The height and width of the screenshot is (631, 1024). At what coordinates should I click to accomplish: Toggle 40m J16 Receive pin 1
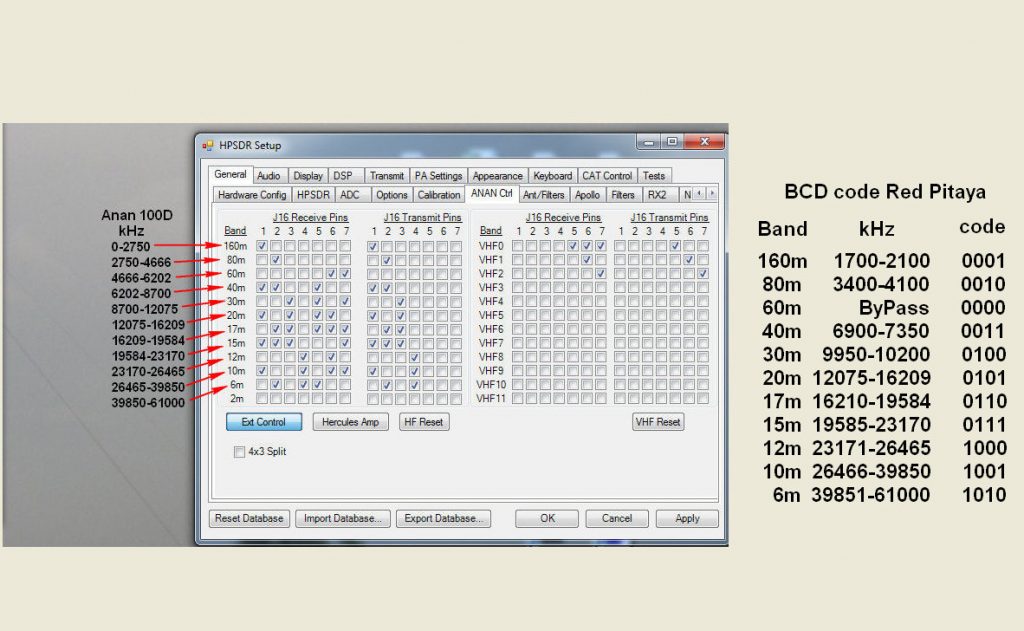tap(262, 287)
